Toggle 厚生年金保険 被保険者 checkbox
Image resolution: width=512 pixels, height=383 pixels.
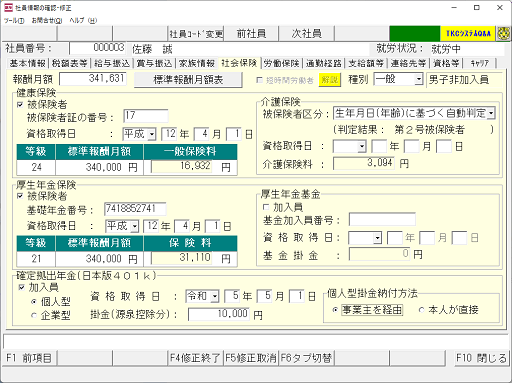(x=20, y=196)
